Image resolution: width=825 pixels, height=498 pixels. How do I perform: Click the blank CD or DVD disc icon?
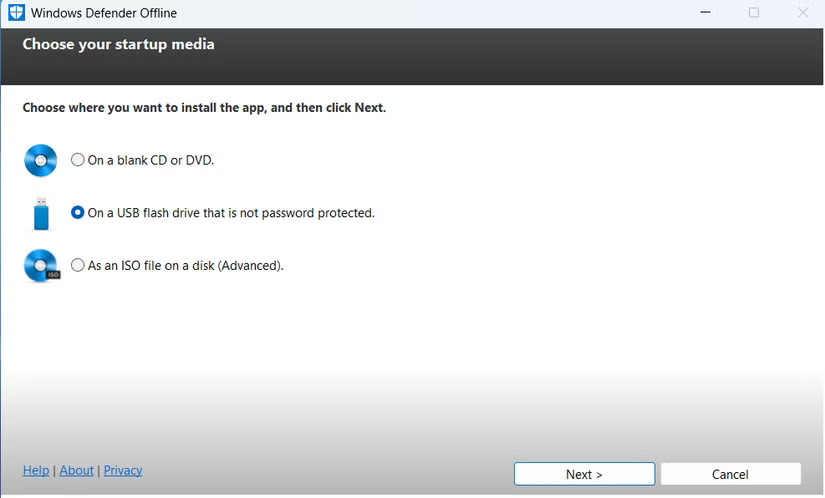41,160
